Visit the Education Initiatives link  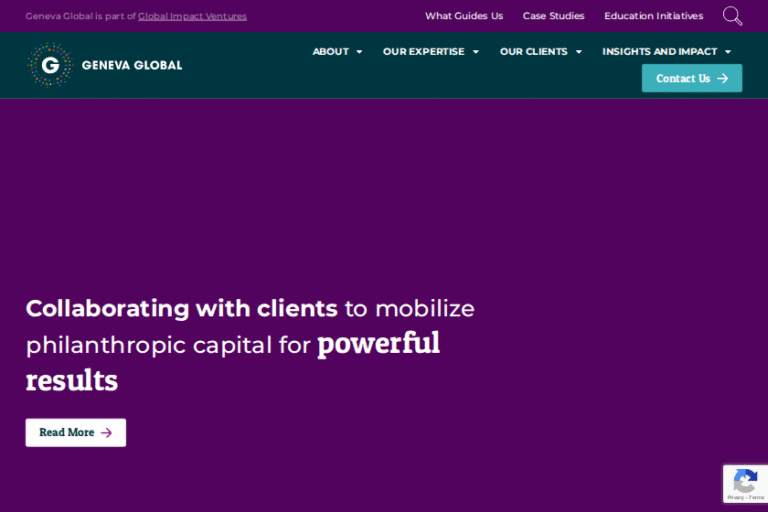pyautogui.click(x=653, y=16)
